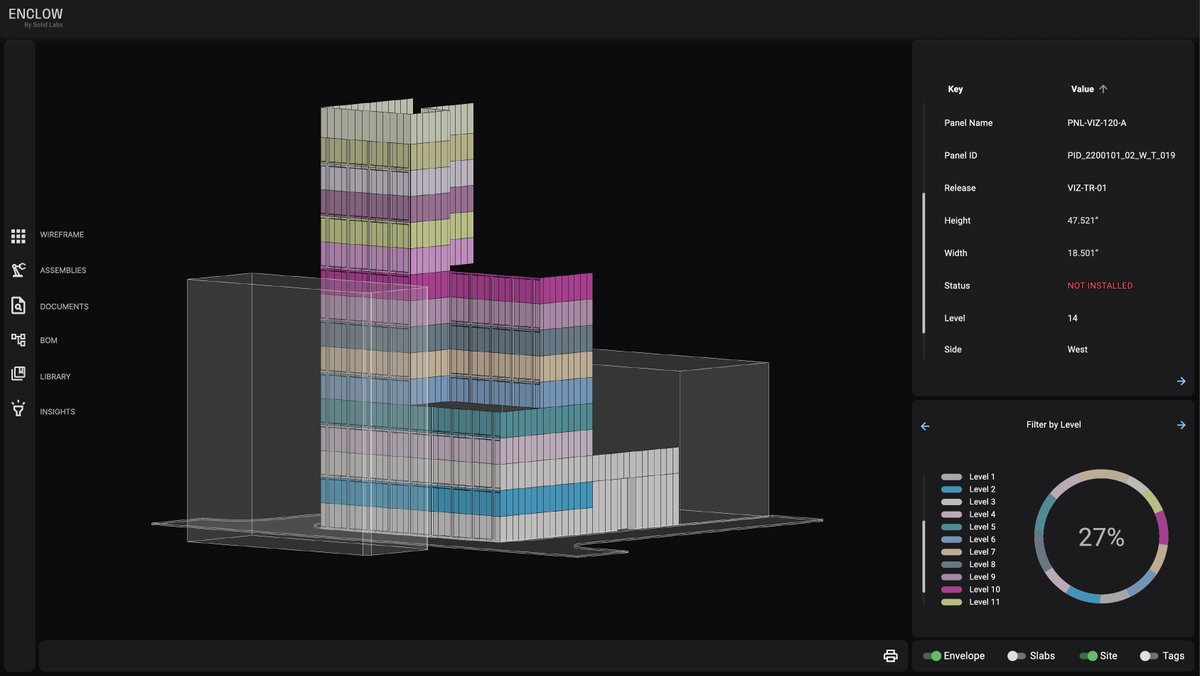Click the Panel Name key cell
Viewport: 1200px width, 676px height.
click(x=968, y=123)
